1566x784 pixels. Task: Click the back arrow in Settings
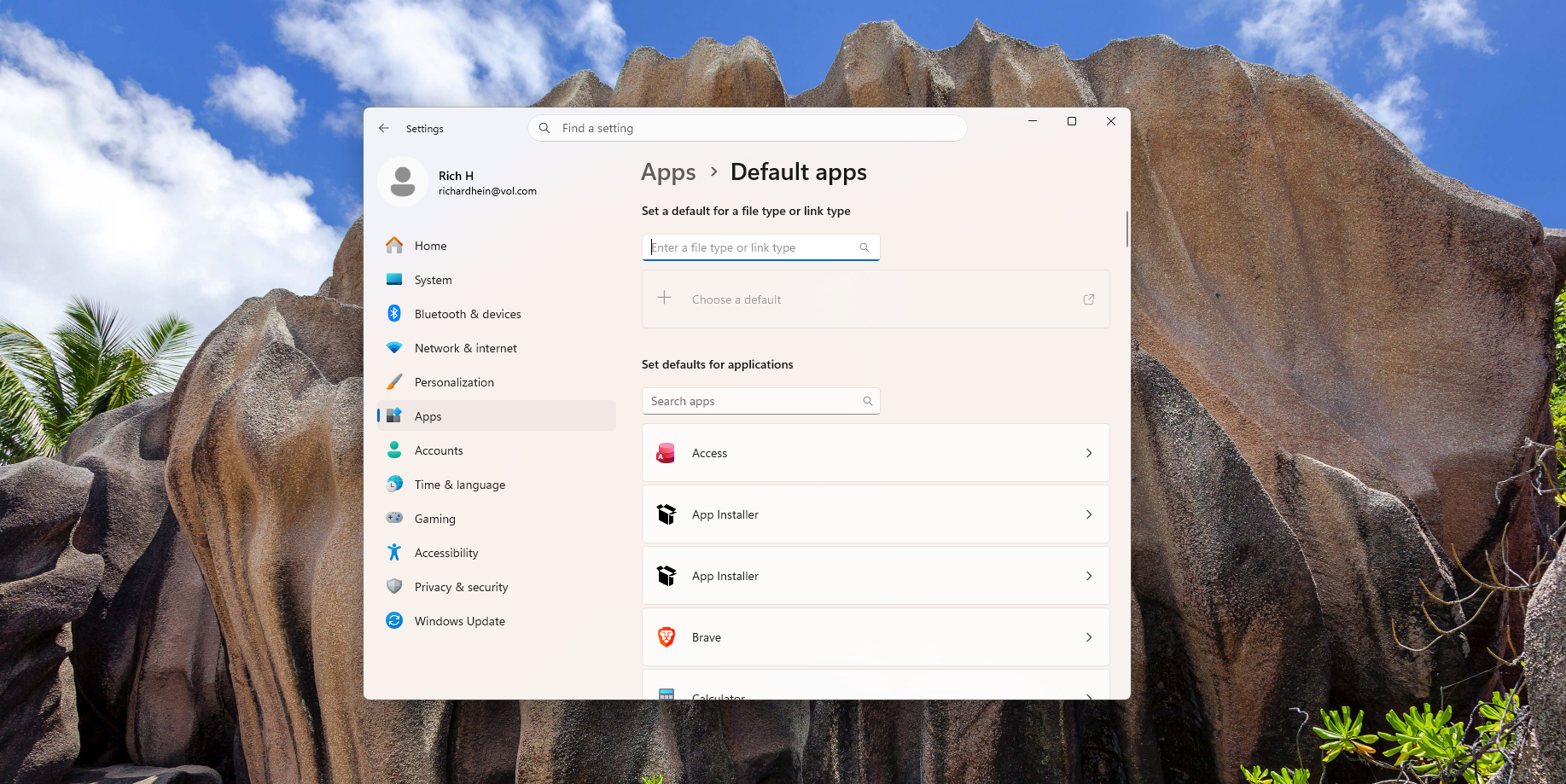point(384,128)
